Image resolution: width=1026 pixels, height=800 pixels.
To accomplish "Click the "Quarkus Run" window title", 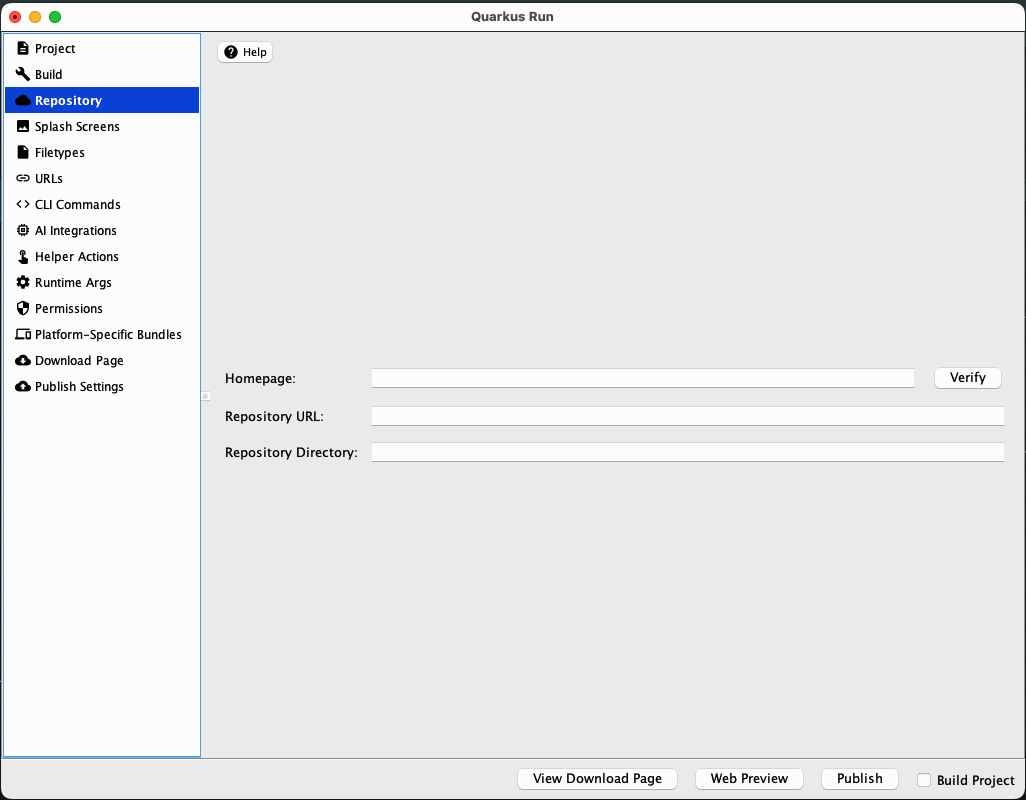I will click(512, 17).
